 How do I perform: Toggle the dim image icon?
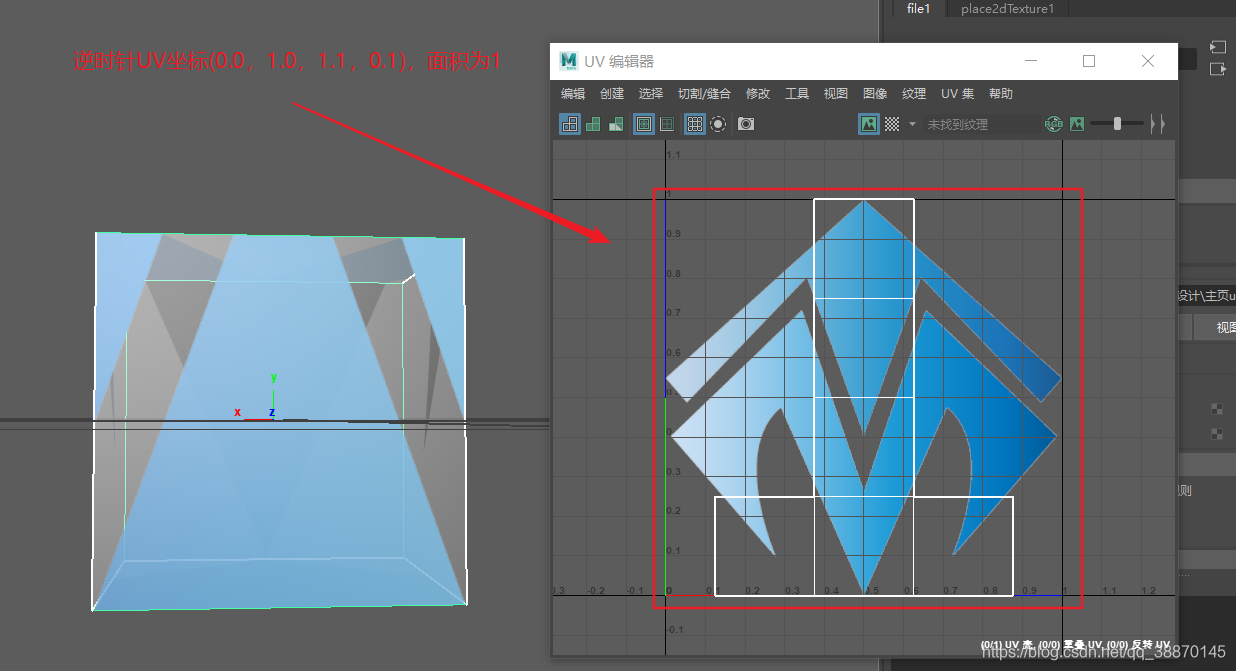[x=1077, y=124]
